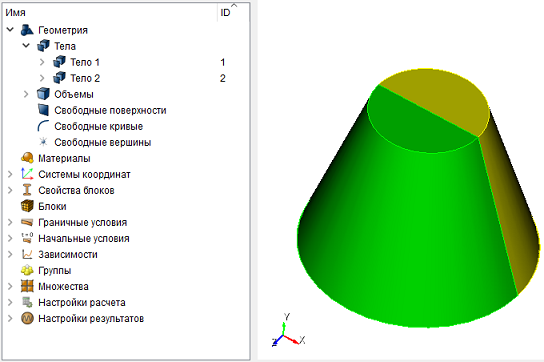Viewport: 544px width, 362px height.
Task: Select the Множества grid icon
Action: tap(27, 286)
